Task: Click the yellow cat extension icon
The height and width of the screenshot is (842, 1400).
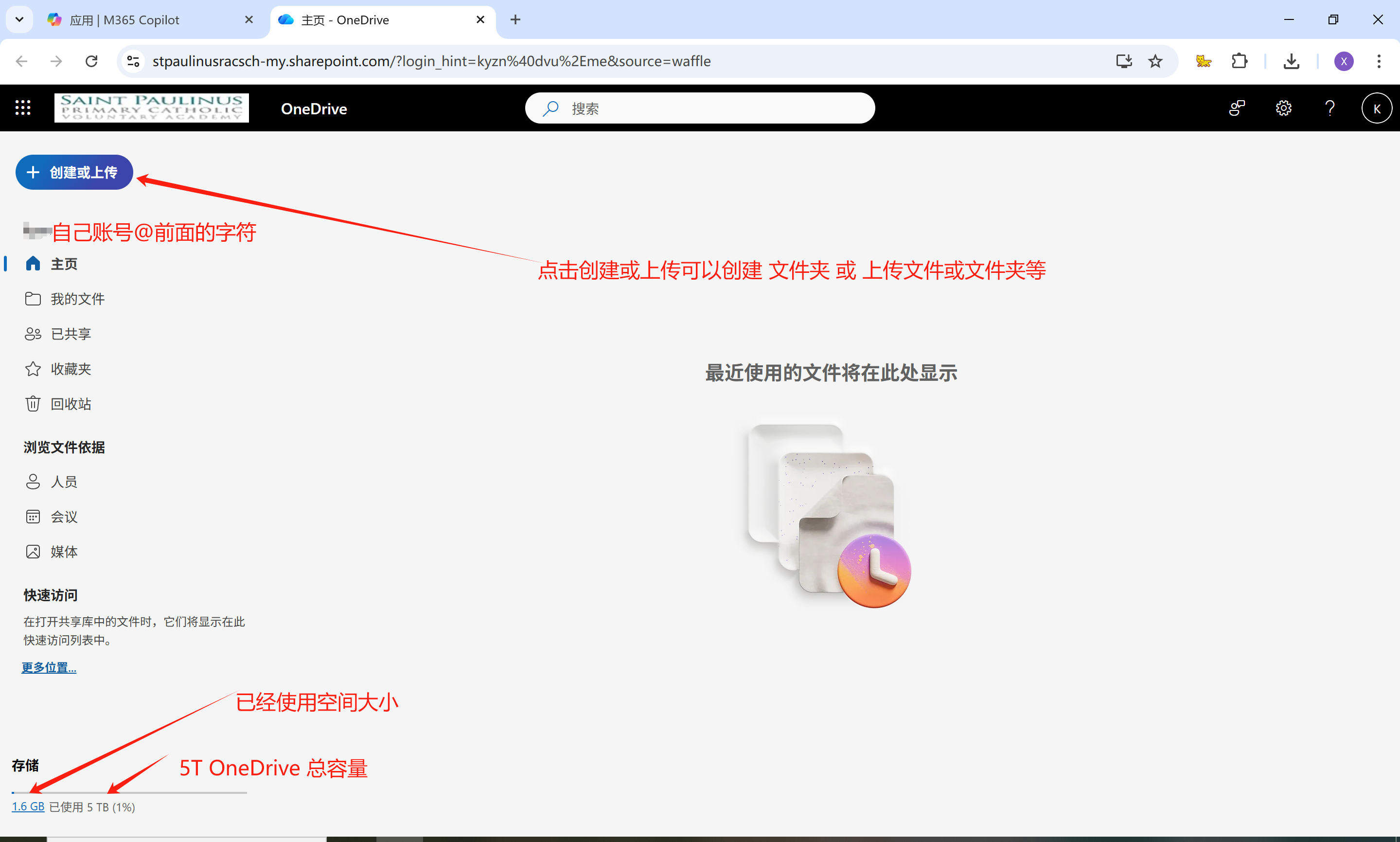Action: click(x=1203, y=61)
